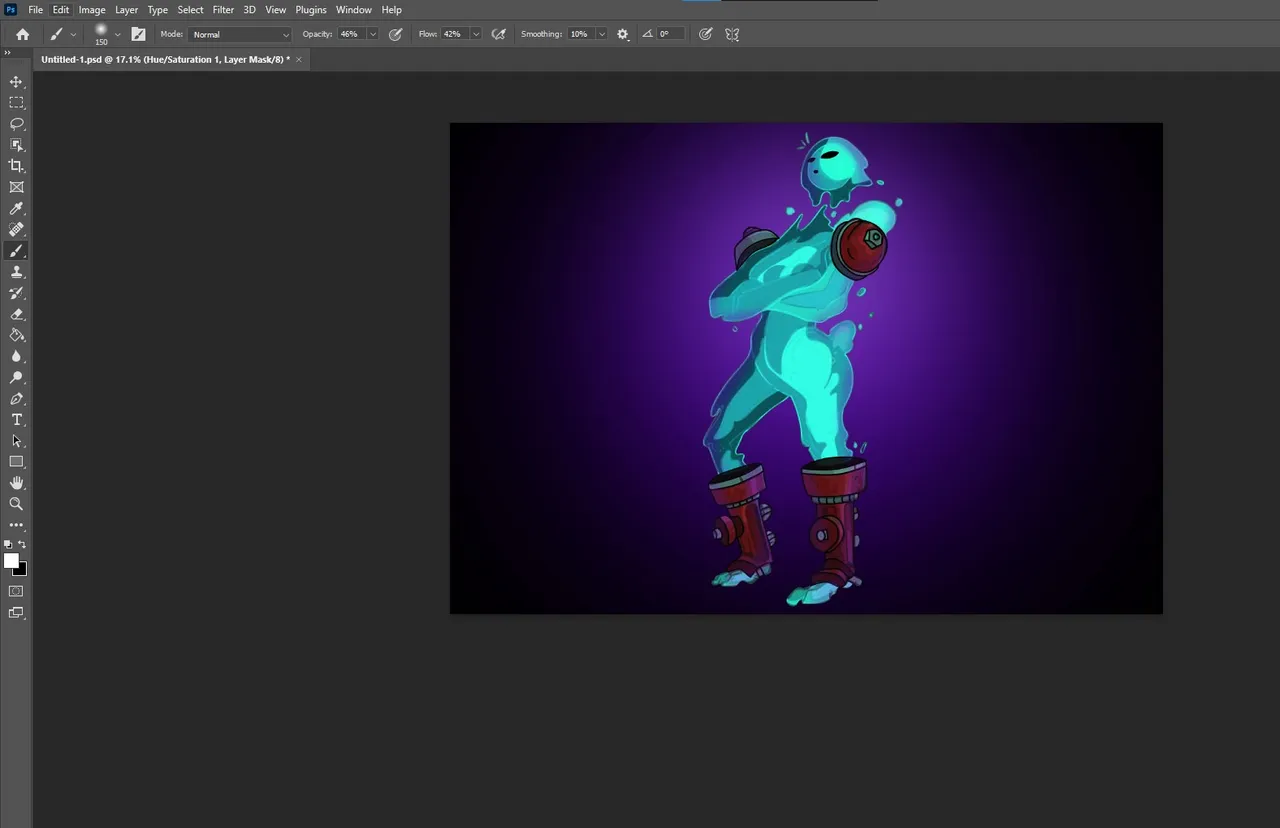Choose the Crop tool
This screenshot has height=828, width=1280.
(x=16, y=166)
